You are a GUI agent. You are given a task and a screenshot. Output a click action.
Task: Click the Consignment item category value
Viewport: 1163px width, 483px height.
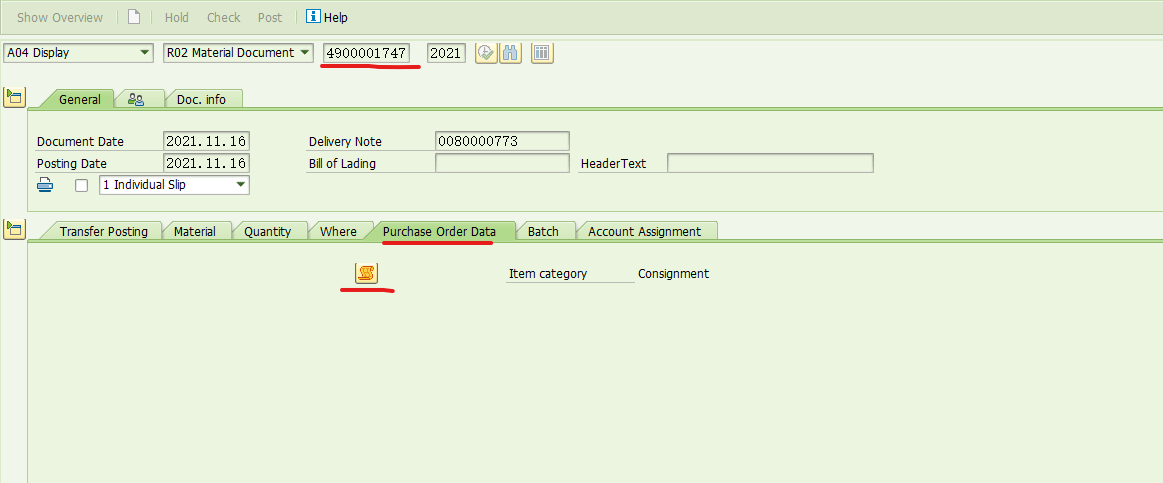(673, 274)
